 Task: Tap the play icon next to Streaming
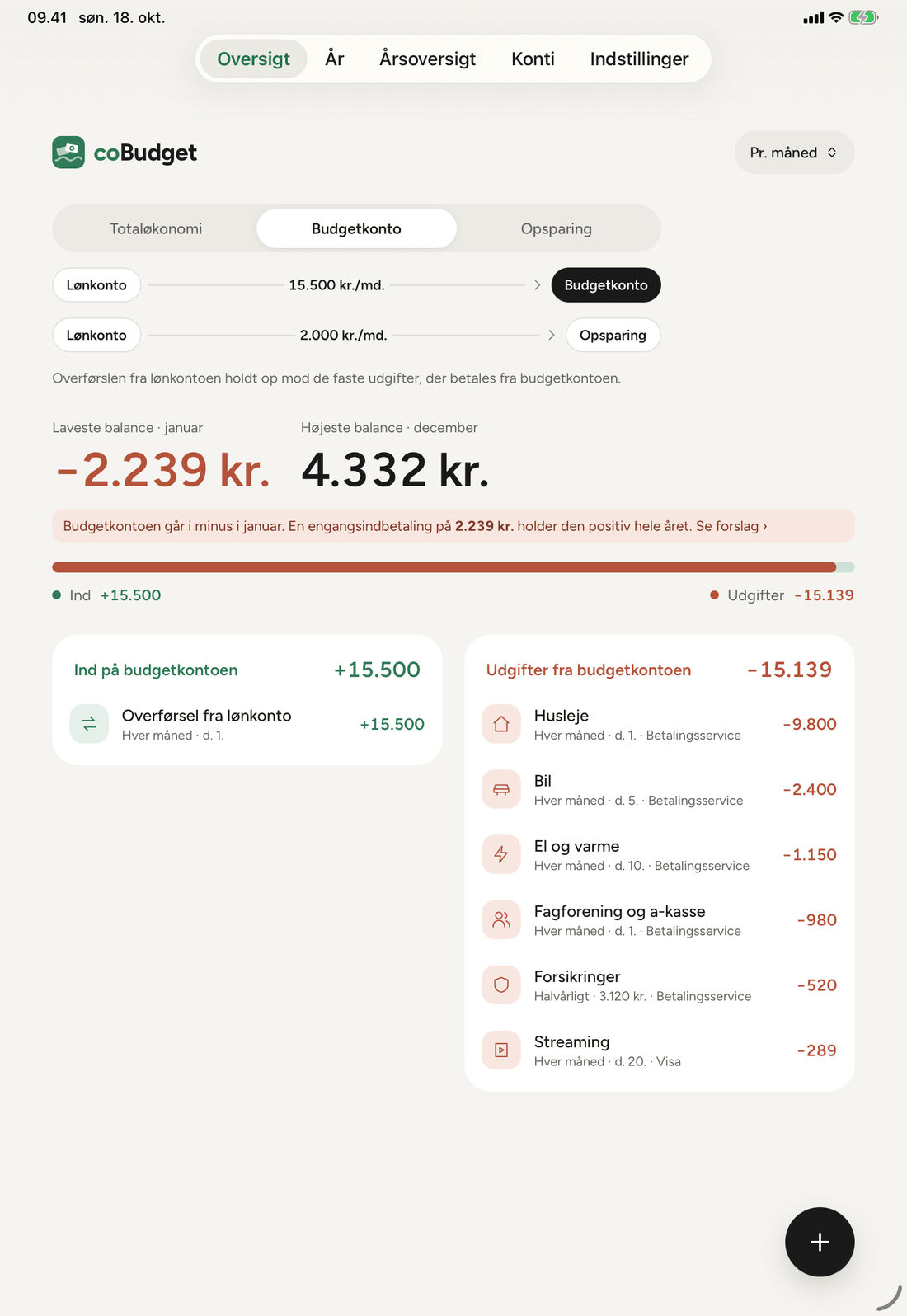(x=501, y=1050)
